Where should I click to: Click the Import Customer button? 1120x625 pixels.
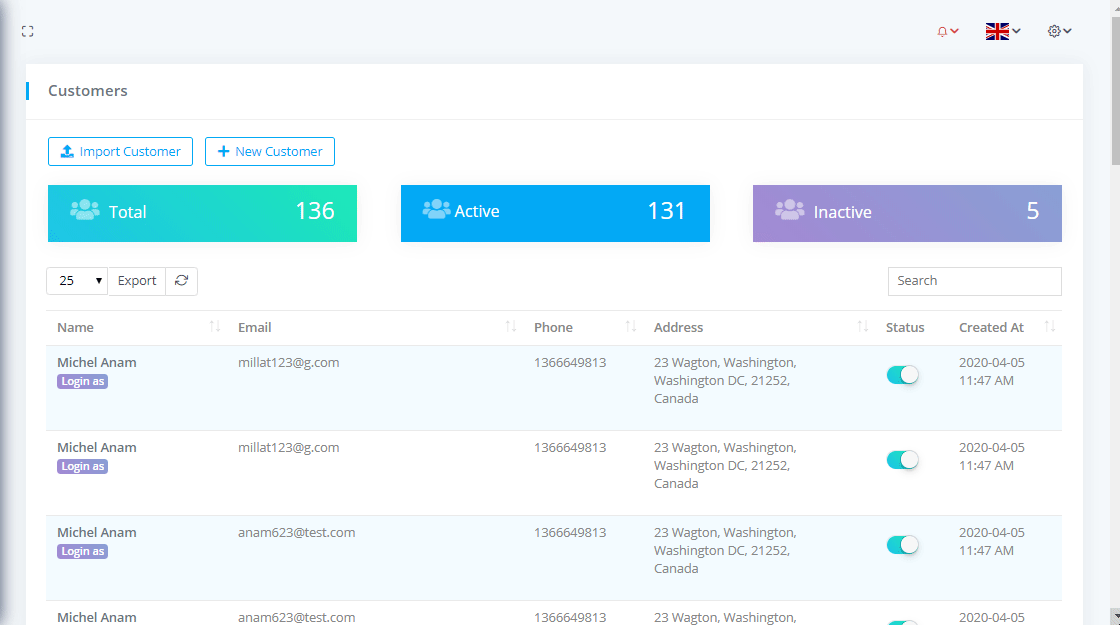click(120, 152)
